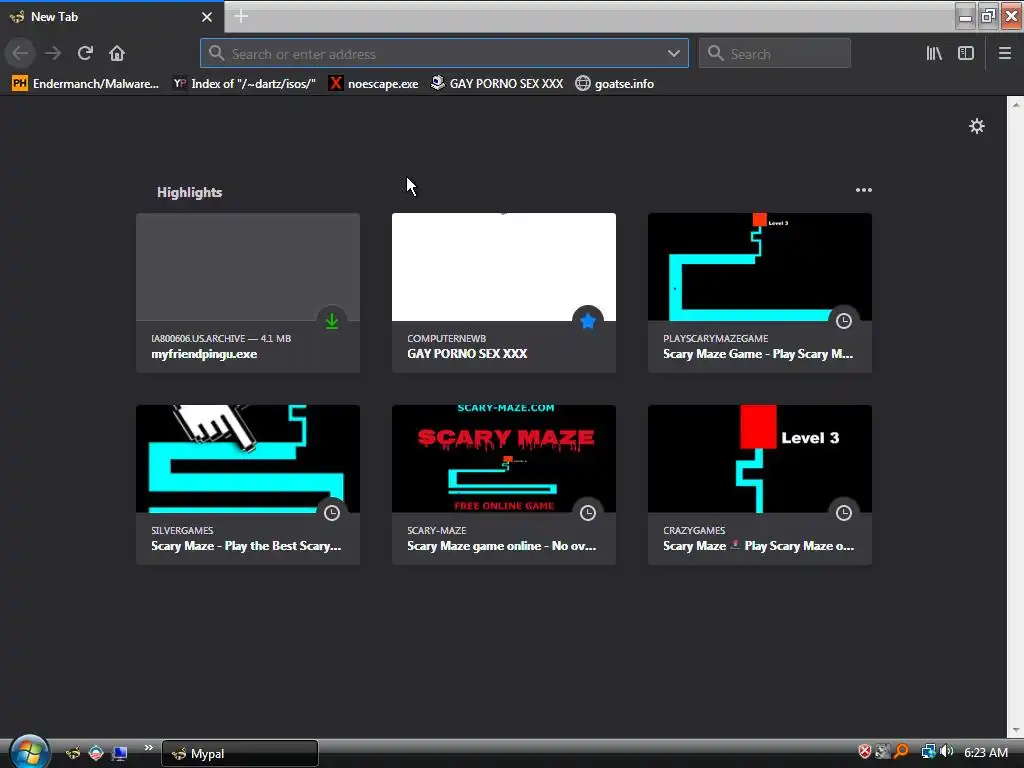Click the forward navigation arrow
Screen dimensions: 1024x768
[53, 53]
